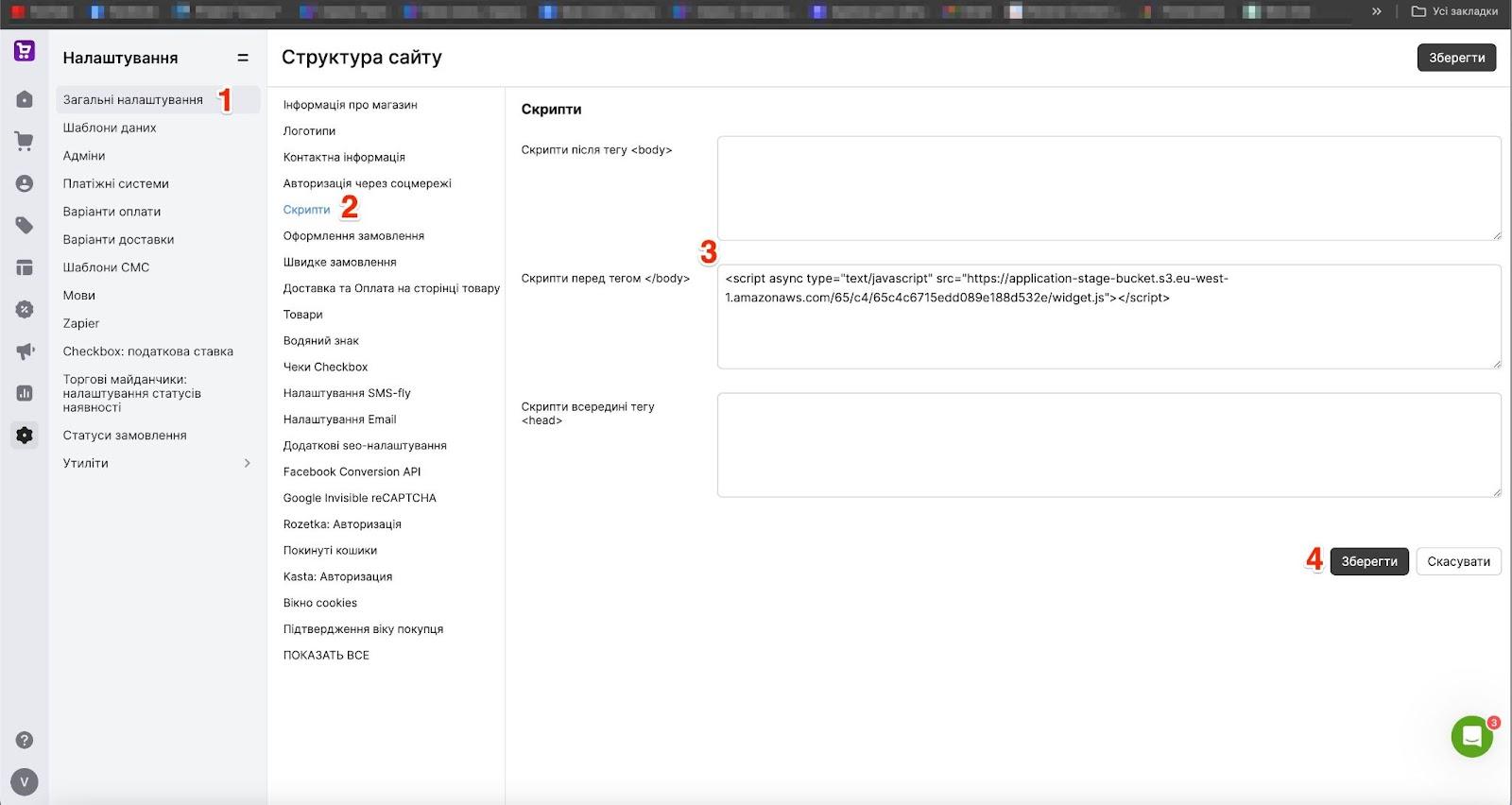Open the Логотипи link
Image resolution: width=1512 pixels, height=805 pixels.
pyautogui.click(x=309, y=131)
